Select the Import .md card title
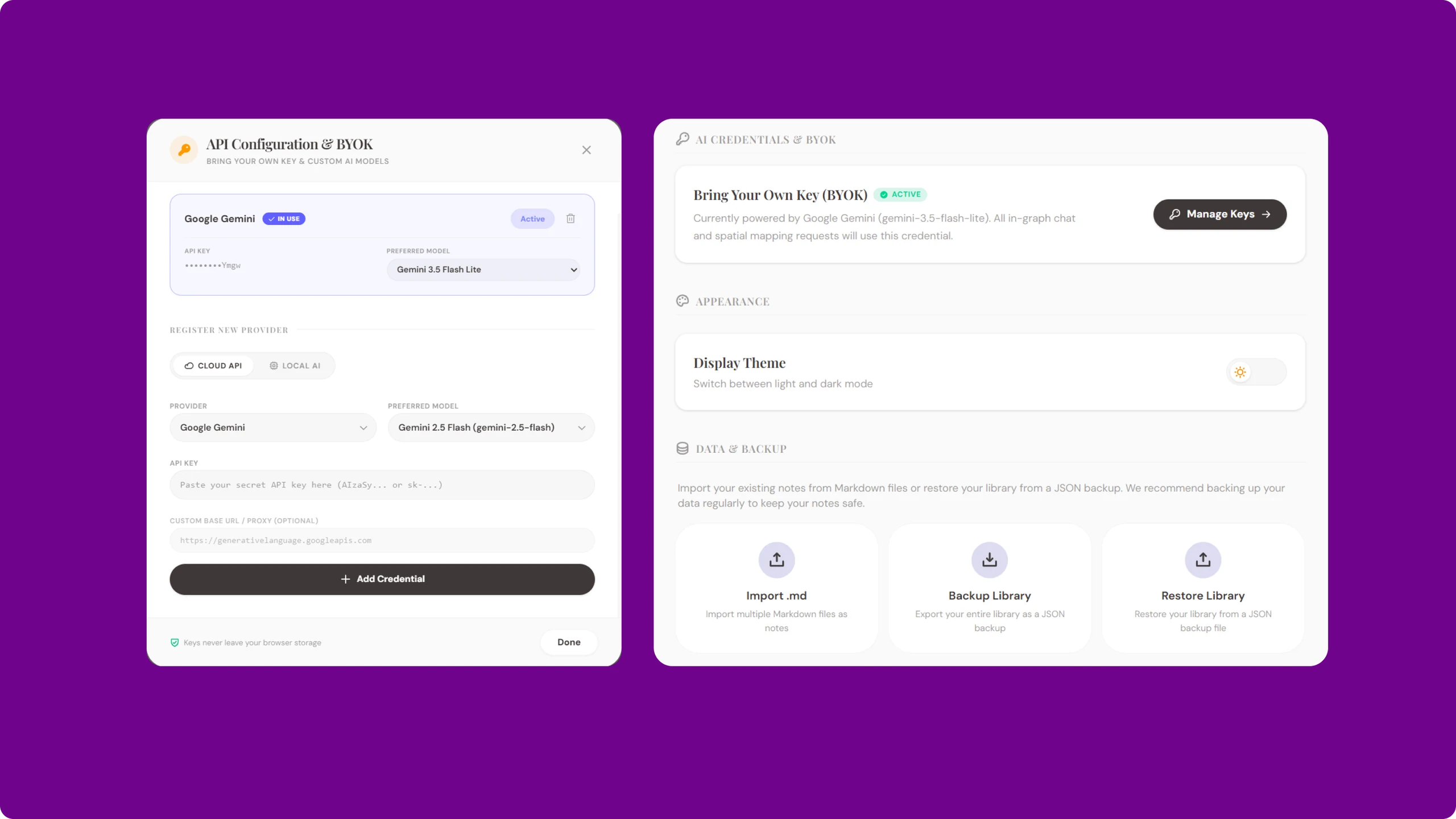The image size is (1456, 819). (776, 595)
